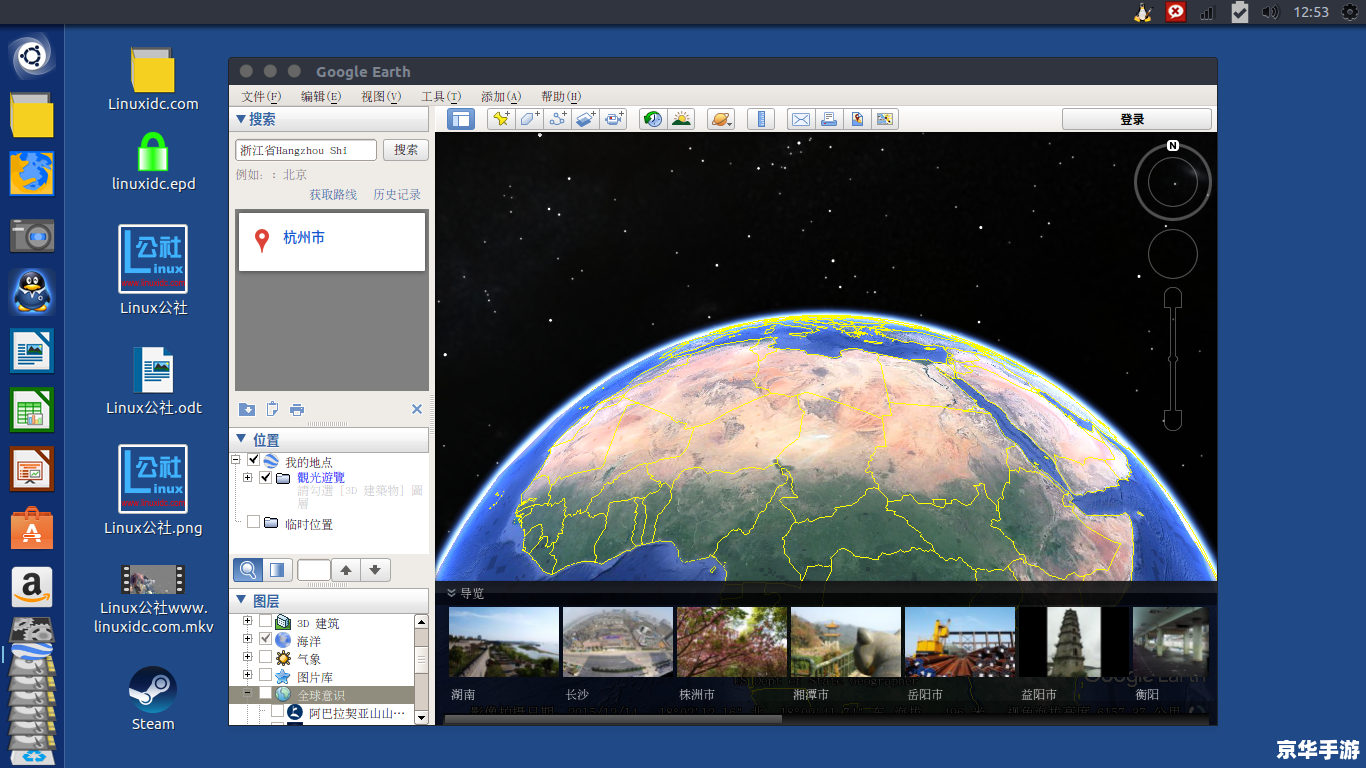This screenshot has height=768, width=1366.
Task: Open the 工具(T) menu
Action: pyautogui.click(x=441, y=96)
